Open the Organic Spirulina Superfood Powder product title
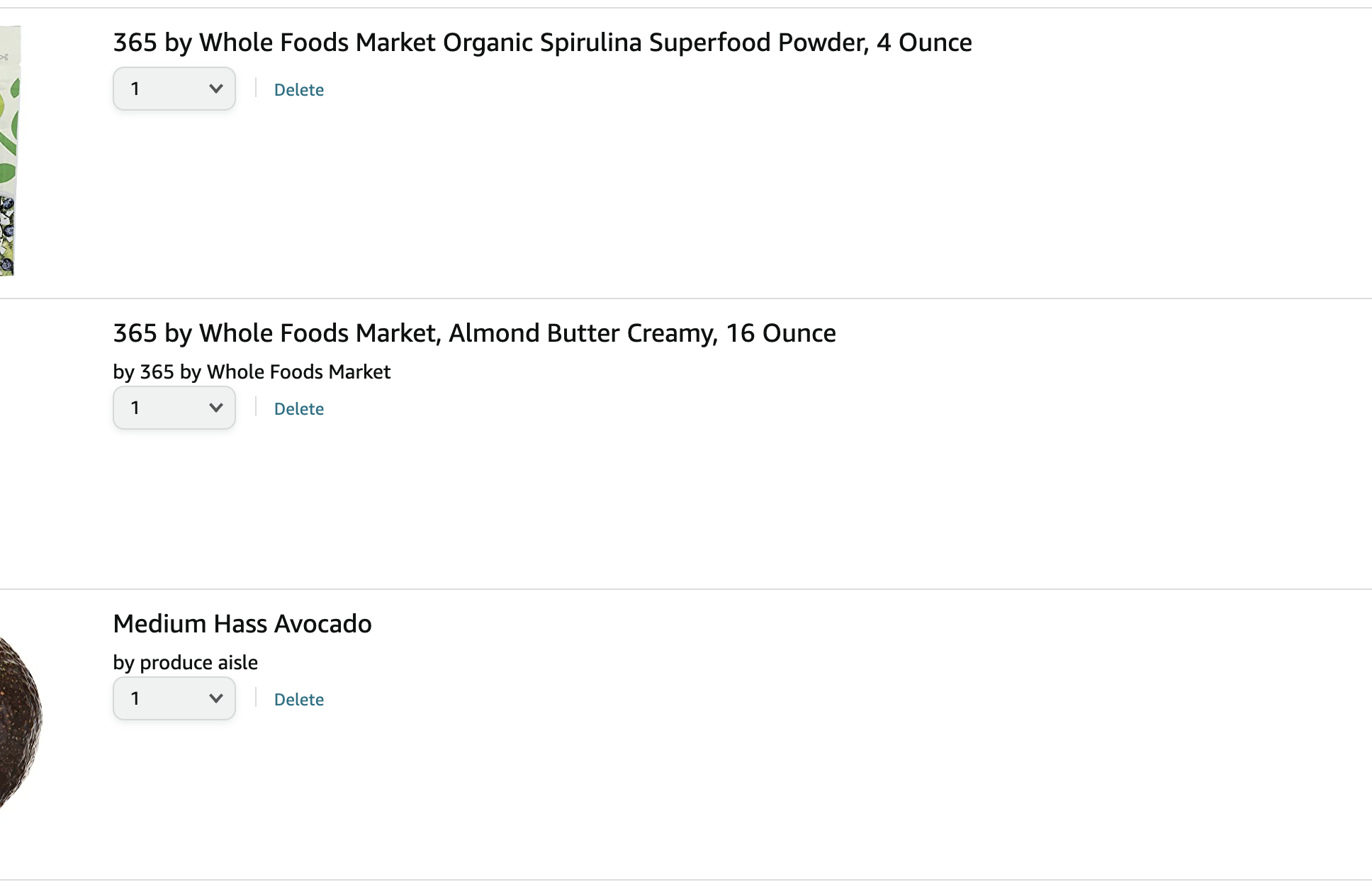The height and width of the screenshot is (882, 1372). (543, 43)
